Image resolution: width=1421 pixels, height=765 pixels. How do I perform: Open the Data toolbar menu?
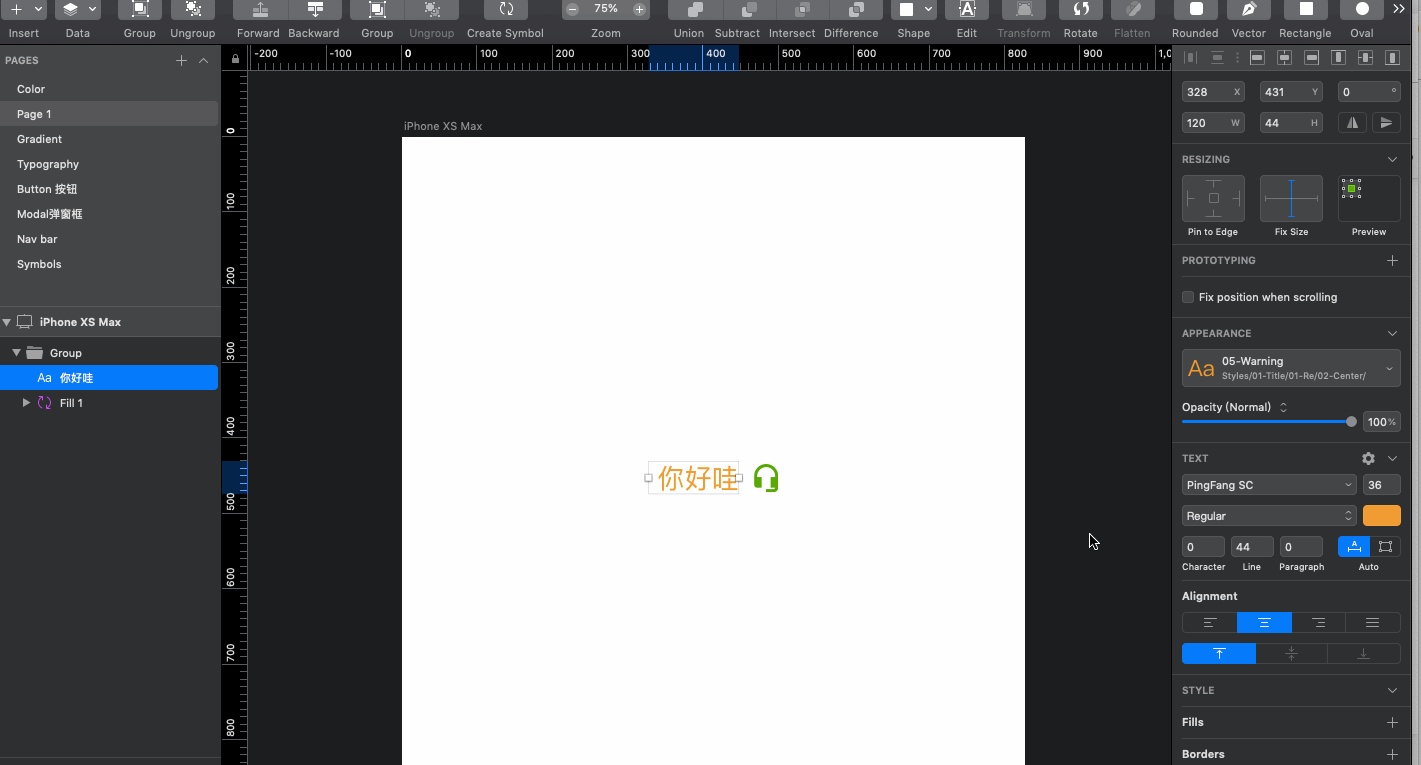pyautogui.click(x=77, y=10)
